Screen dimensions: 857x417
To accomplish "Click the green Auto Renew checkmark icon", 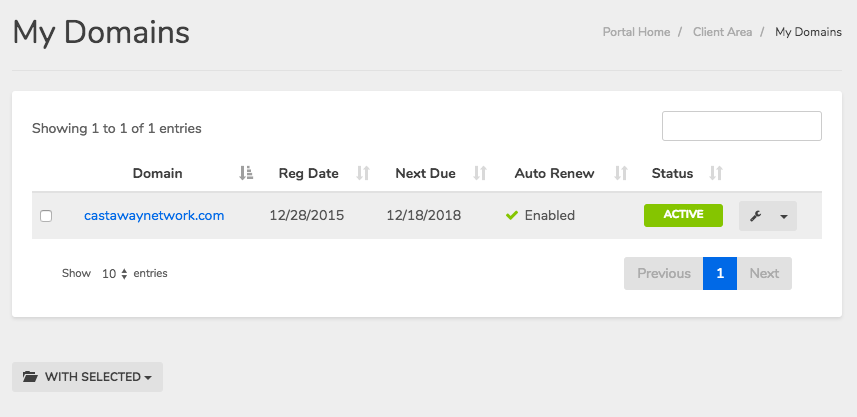I will (512, 215).
